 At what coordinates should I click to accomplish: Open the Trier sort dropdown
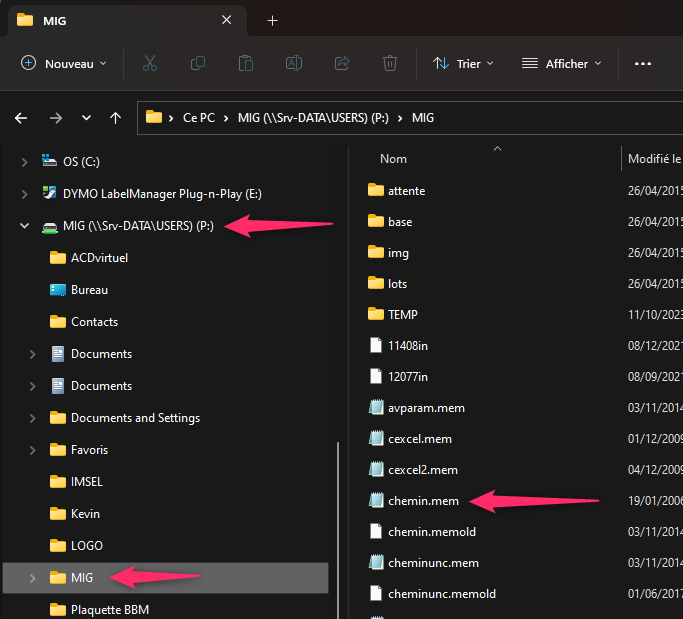click(x=463, y=63)
